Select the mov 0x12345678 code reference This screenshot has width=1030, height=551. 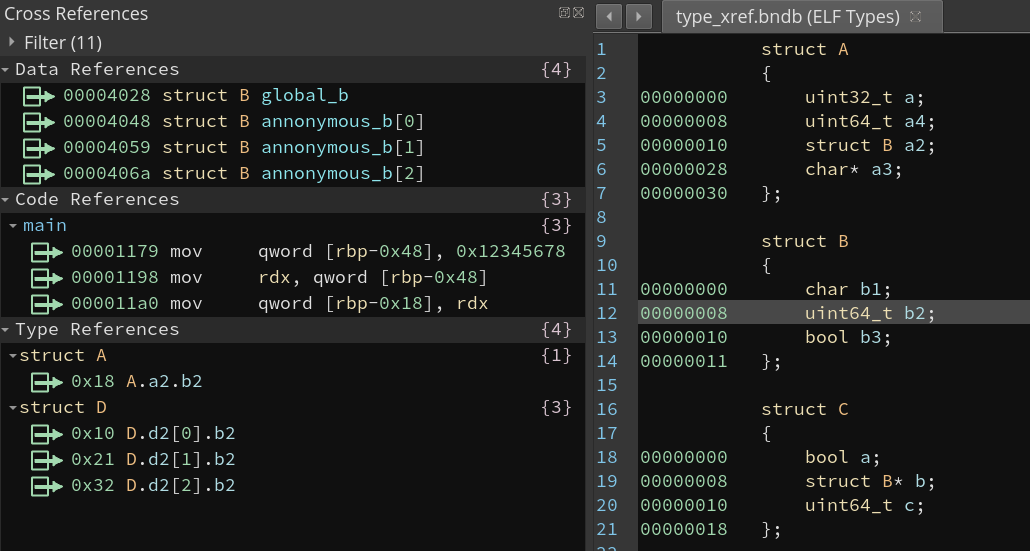[x=292, y=252]
